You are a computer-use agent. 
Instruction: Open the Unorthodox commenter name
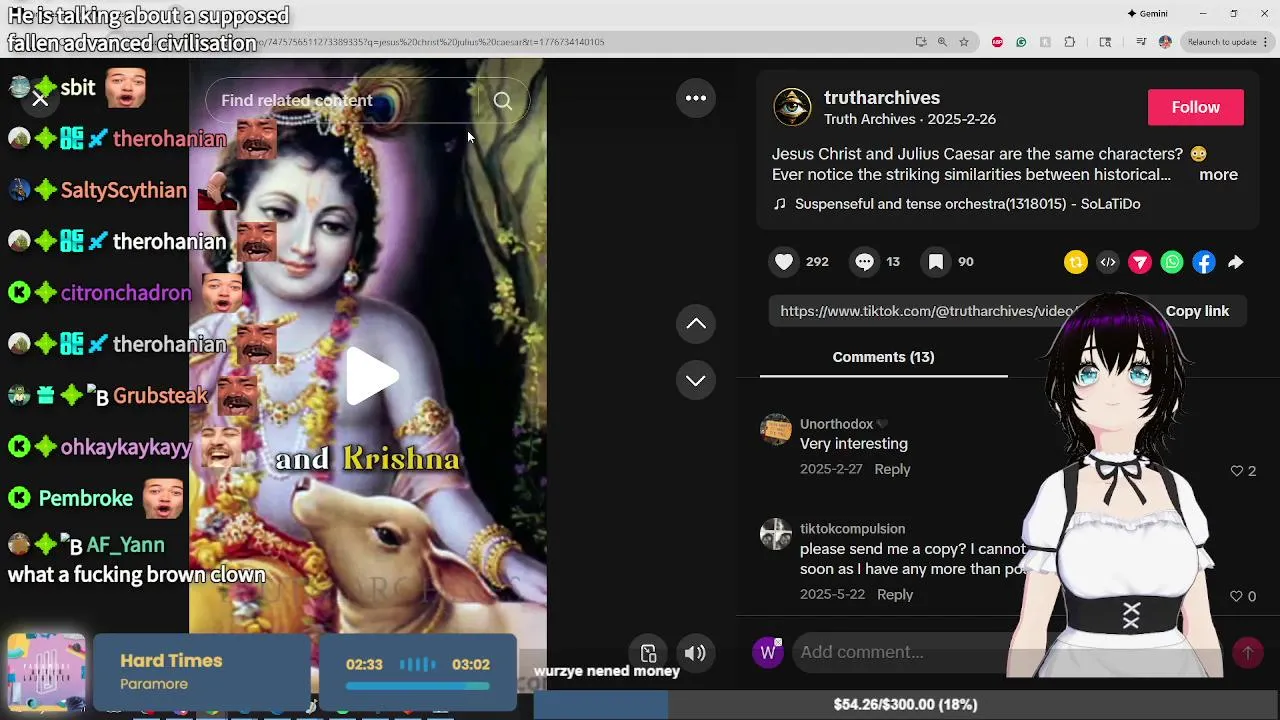836,424
